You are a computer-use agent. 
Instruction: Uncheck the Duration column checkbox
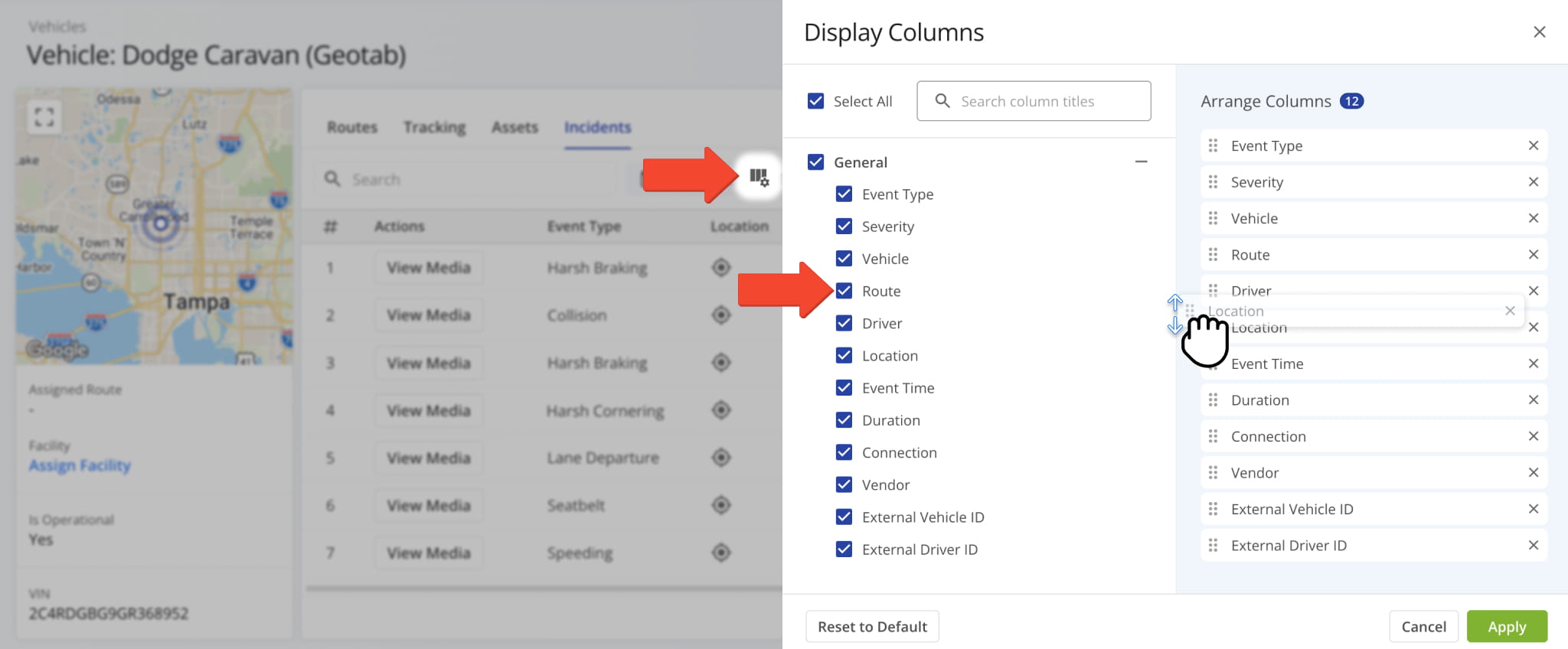coord(844,420)
